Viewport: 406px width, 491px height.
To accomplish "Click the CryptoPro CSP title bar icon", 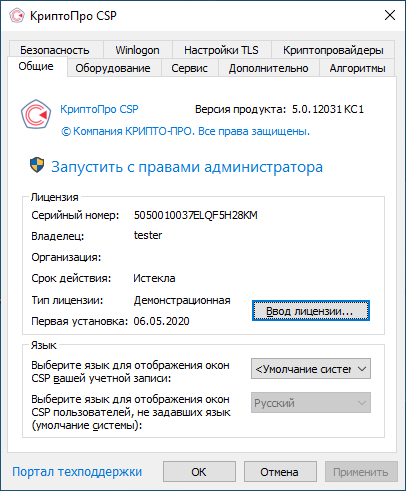I will 17,16.
